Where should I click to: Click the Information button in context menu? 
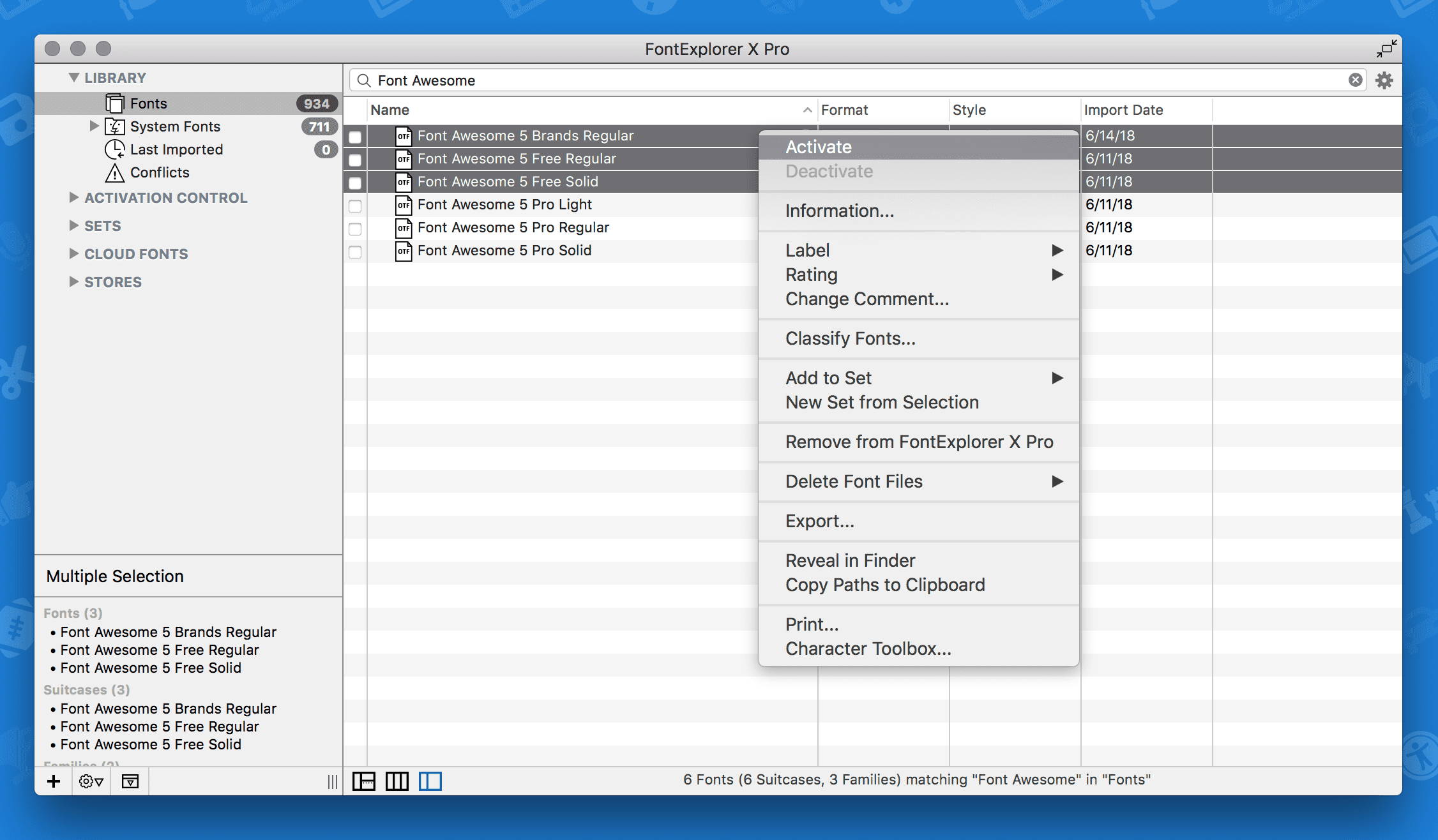(x=838, y=210)
